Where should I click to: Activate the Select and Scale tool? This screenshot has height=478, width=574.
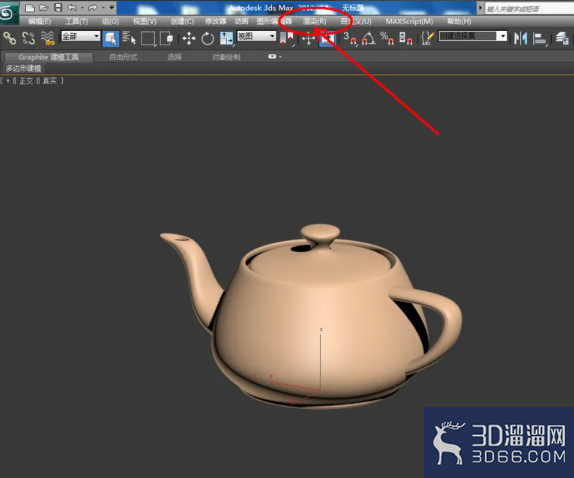pos(226,38)
